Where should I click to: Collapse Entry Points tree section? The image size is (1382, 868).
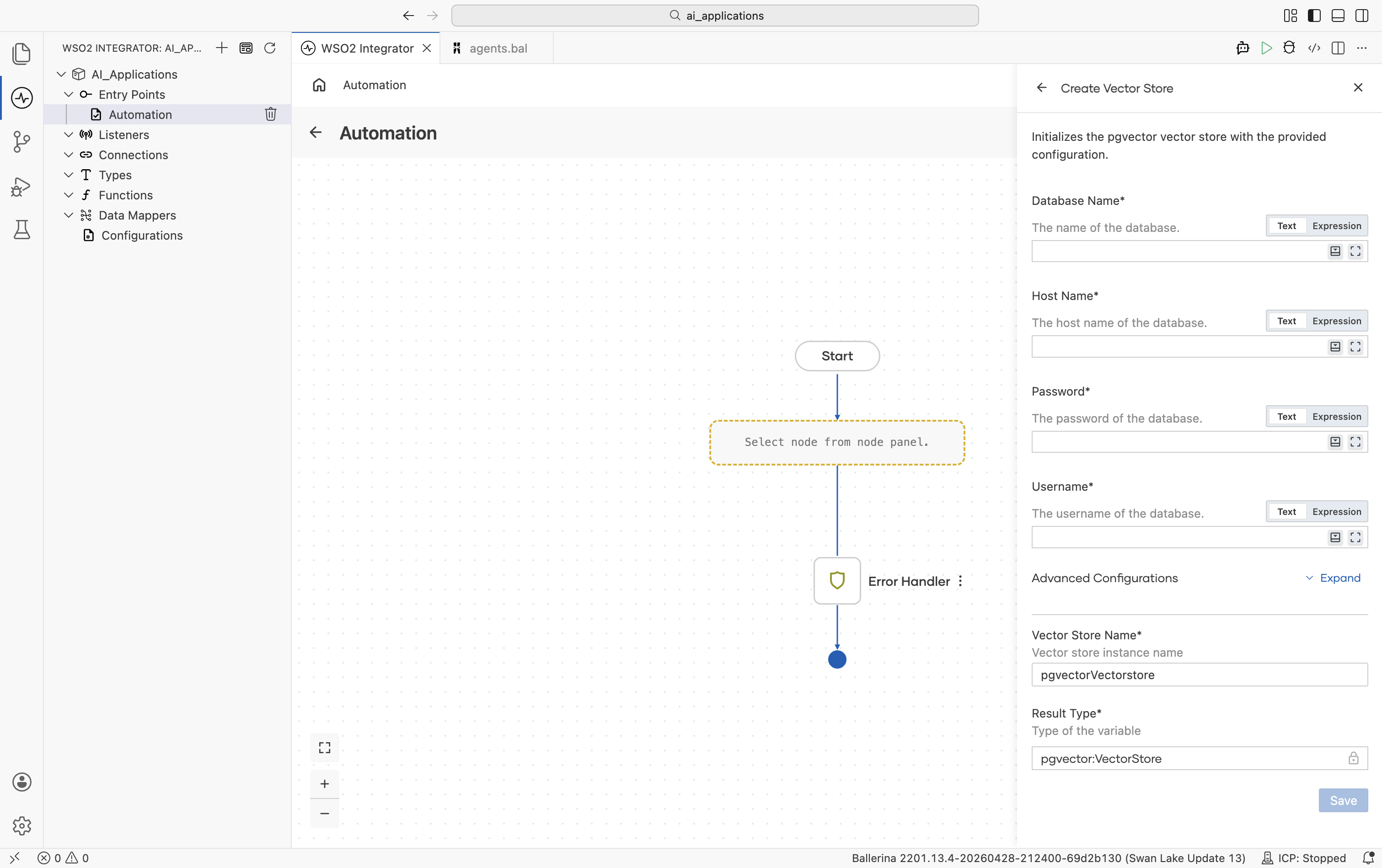[68, 94]
